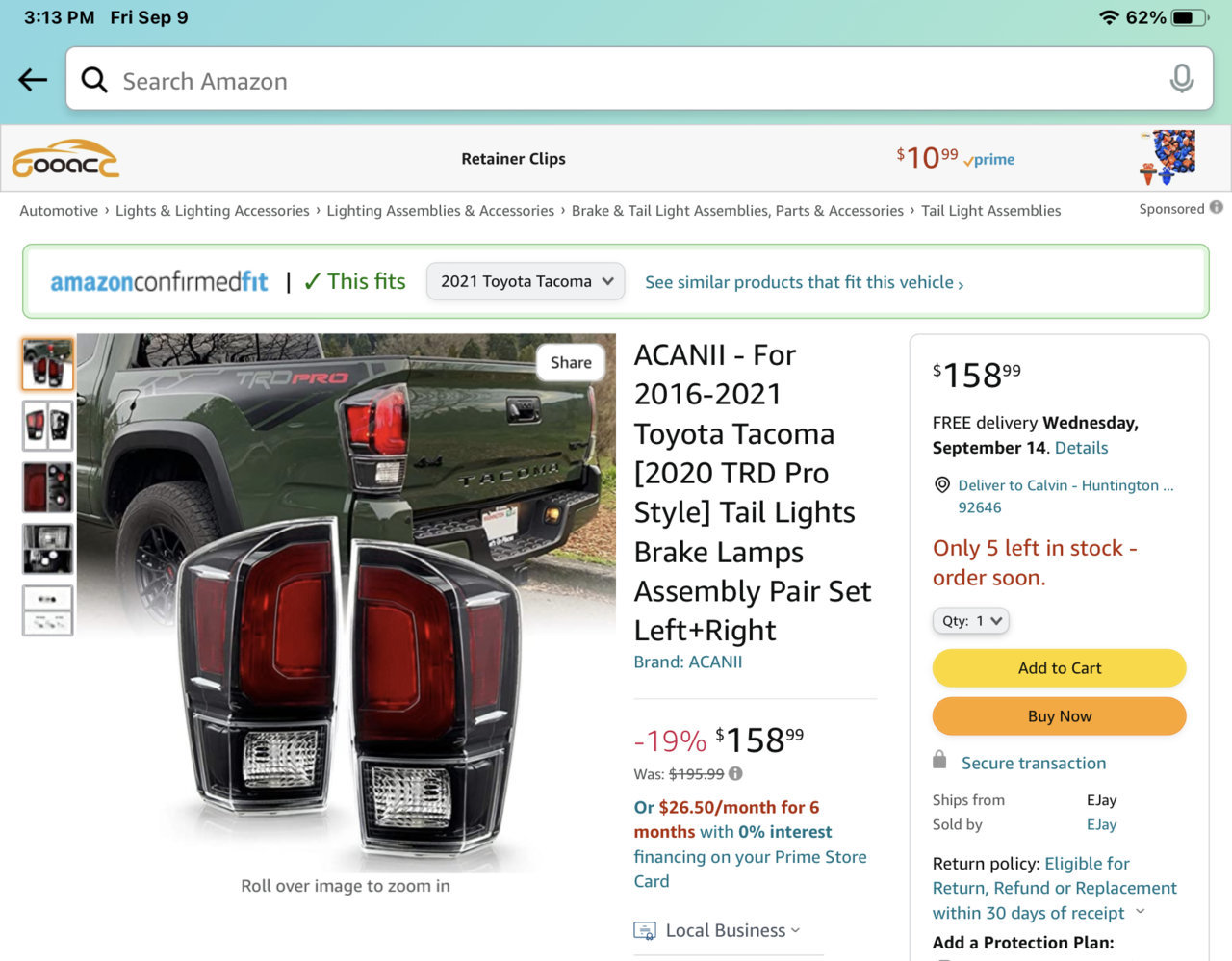This screenshot has height=961, width=1232.
Task: Click the GOOACC brand logo
Action: [x=65, y=159]
